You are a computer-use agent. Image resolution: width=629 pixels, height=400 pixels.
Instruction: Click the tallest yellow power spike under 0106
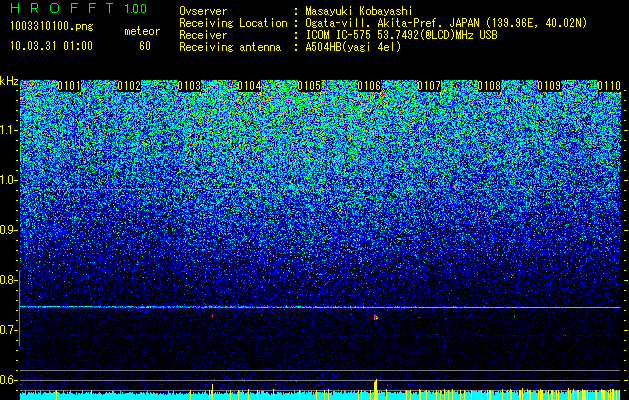coord(376,390)
